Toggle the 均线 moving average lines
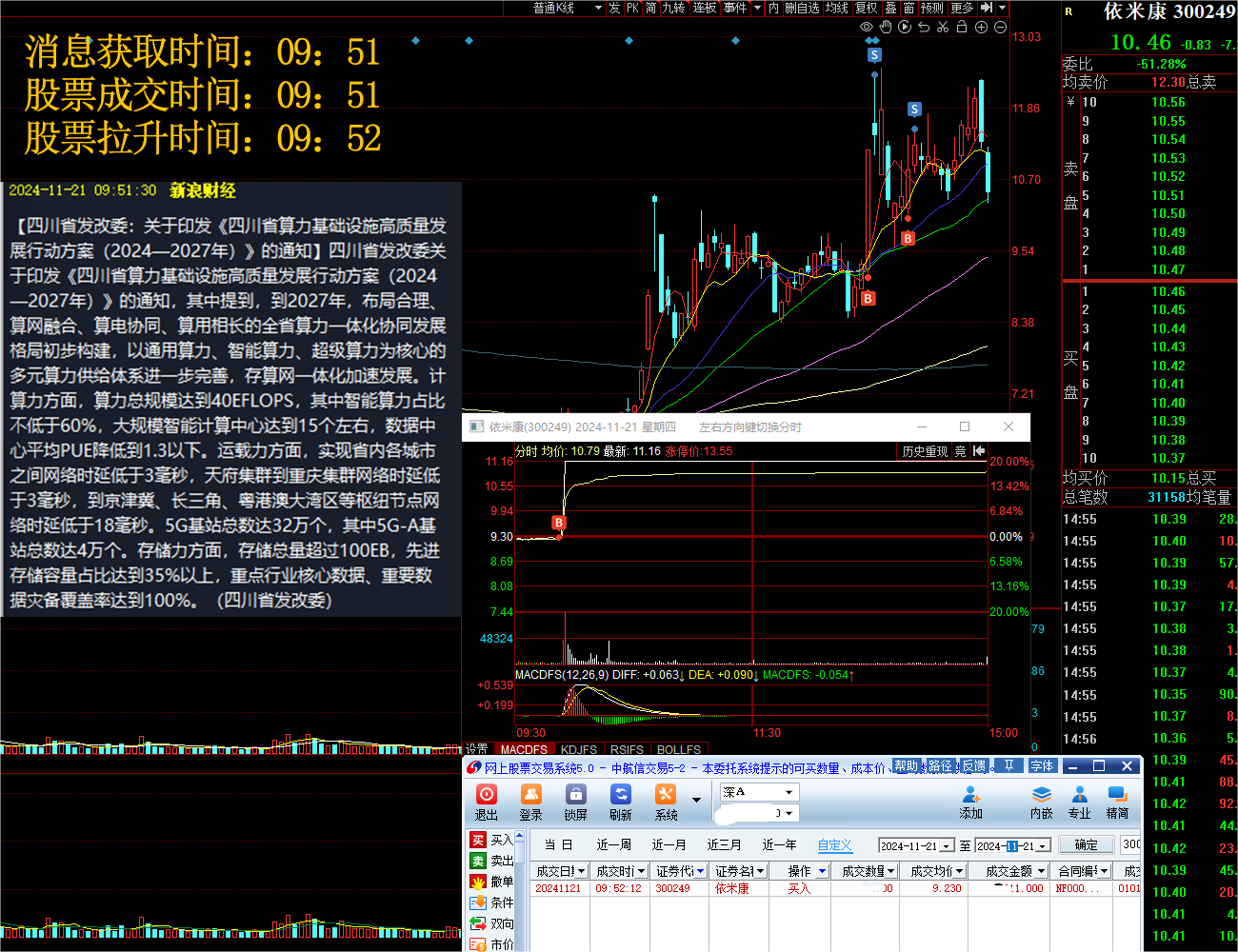The image size is (1238, 952). [x=836, y=8]
